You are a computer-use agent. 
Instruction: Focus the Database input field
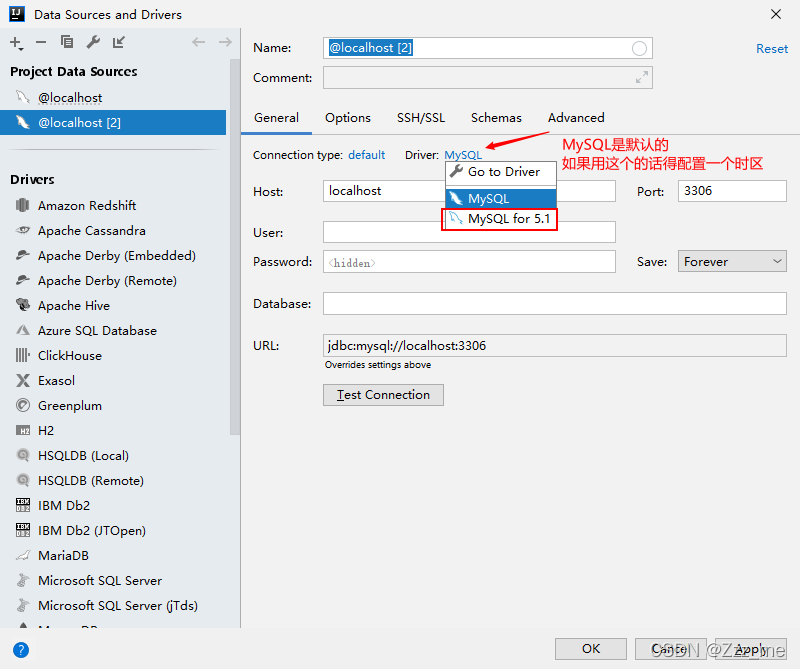coord(555,304)
